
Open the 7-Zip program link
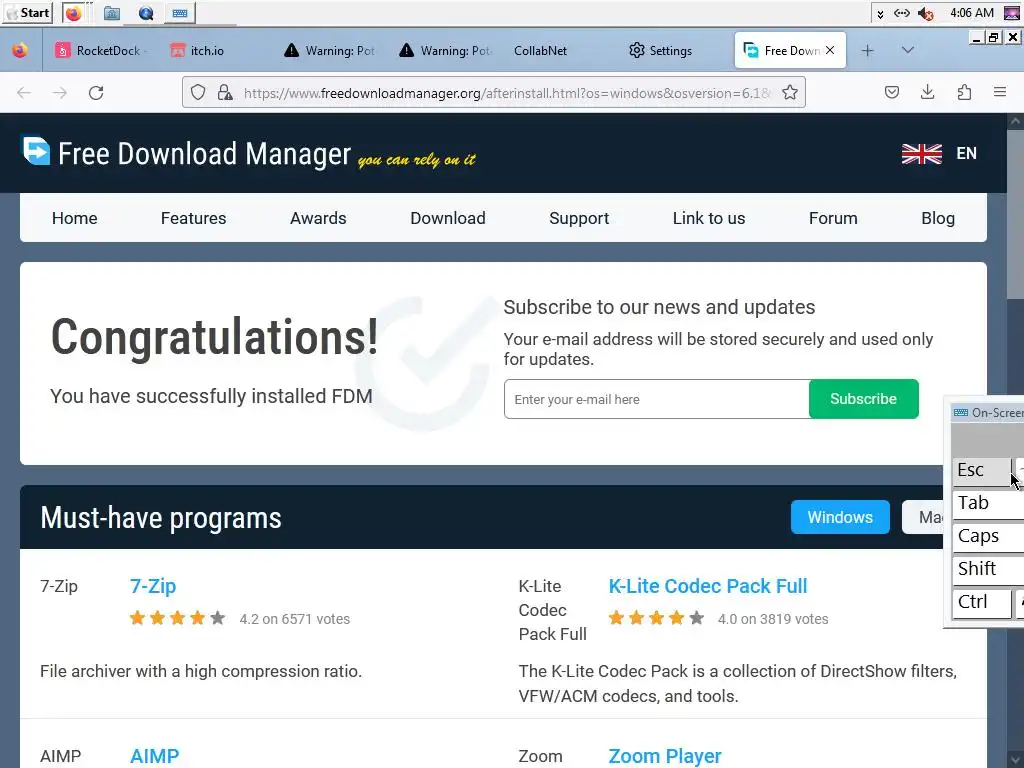click(153, 586)
